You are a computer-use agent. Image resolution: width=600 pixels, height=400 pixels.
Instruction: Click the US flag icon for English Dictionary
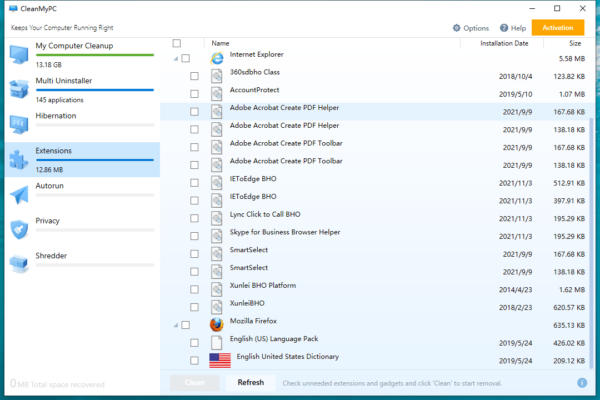[220, 360]
